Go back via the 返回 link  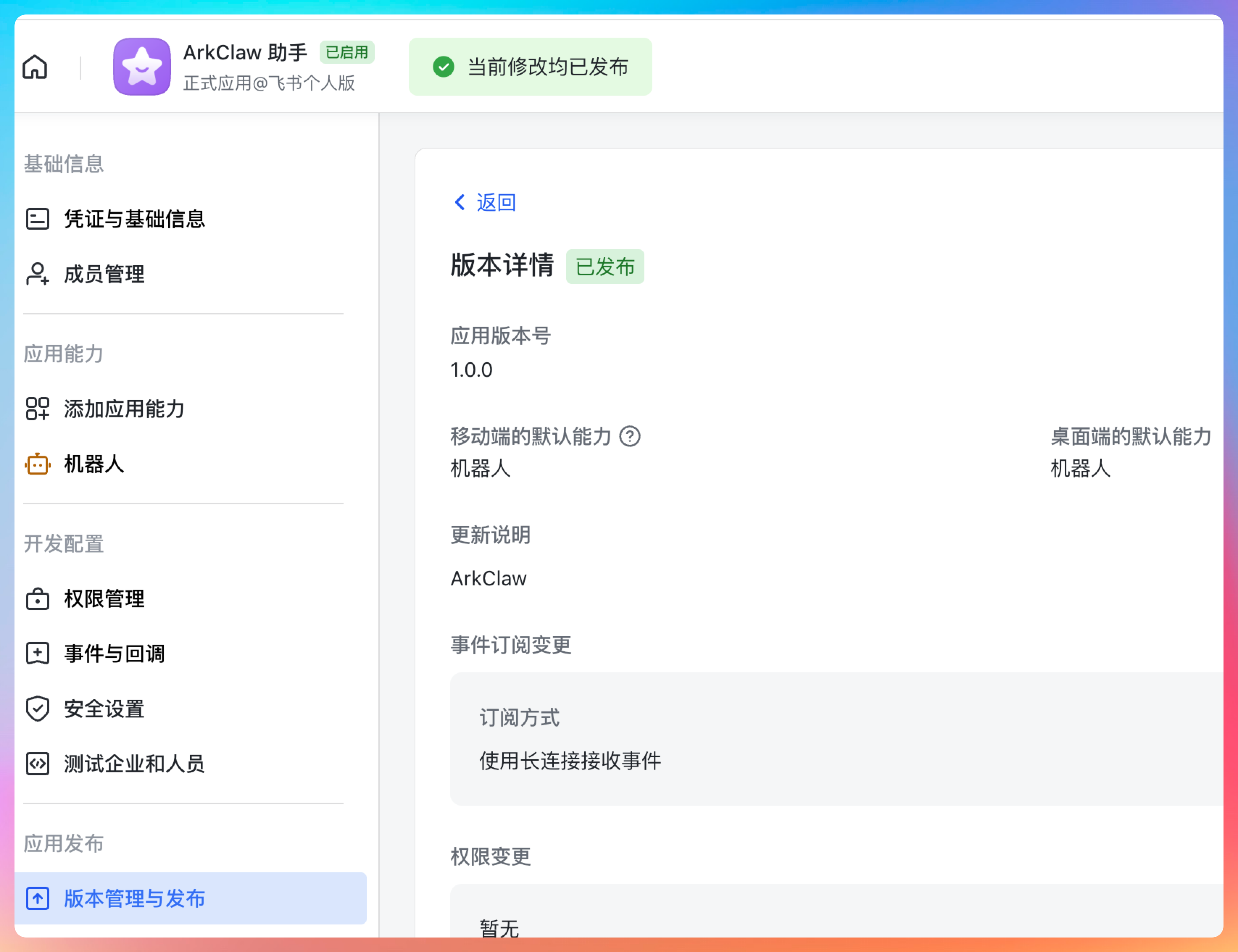coord(496,202)
